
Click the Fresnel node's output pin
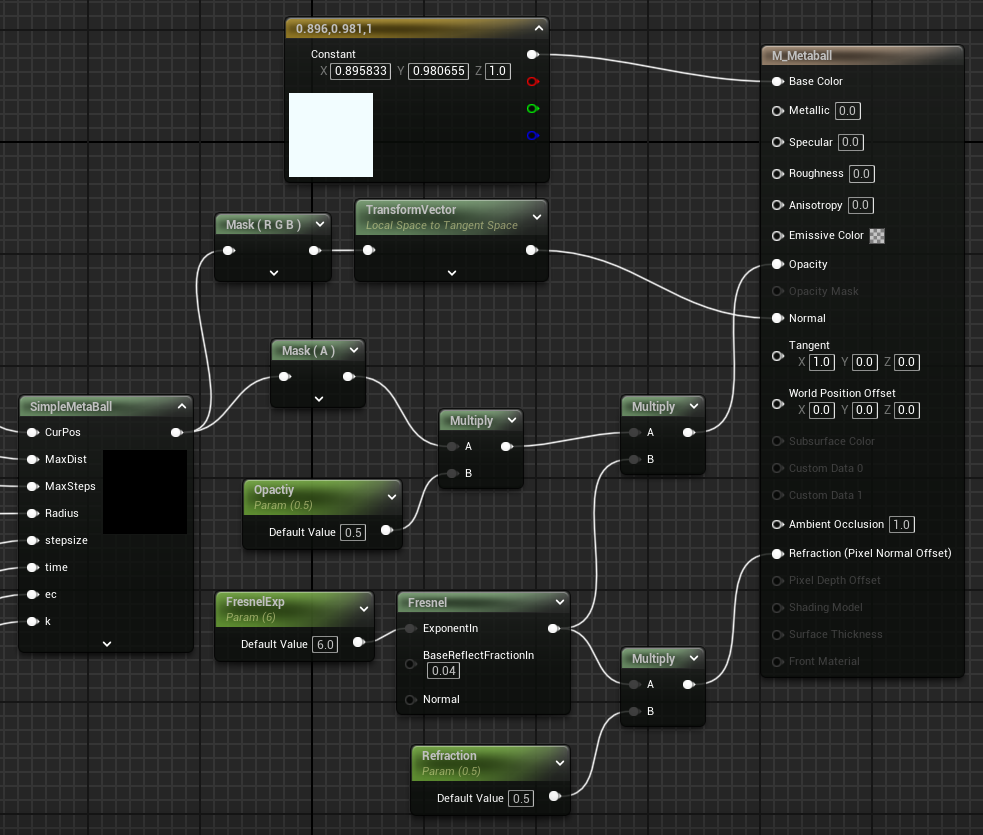pos(554,629)
